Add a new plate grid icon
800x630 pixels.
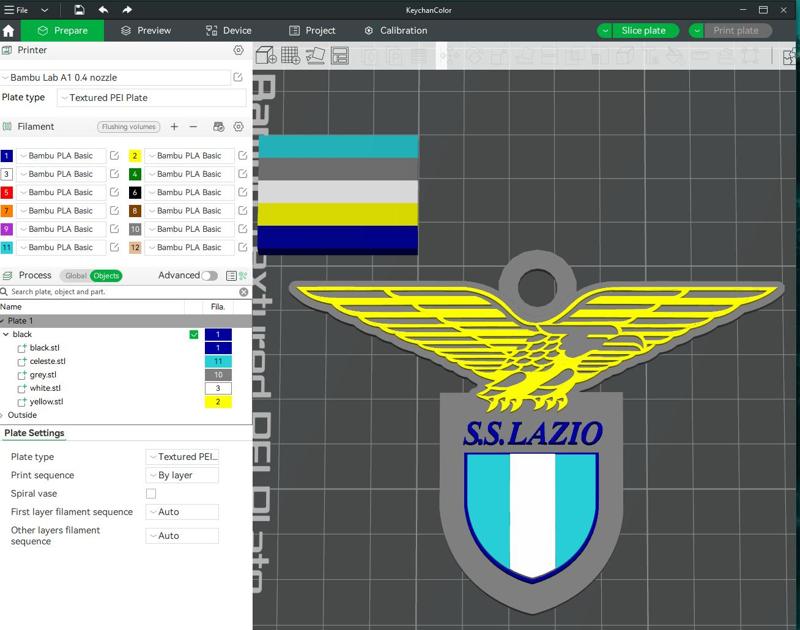pos(290,55)
